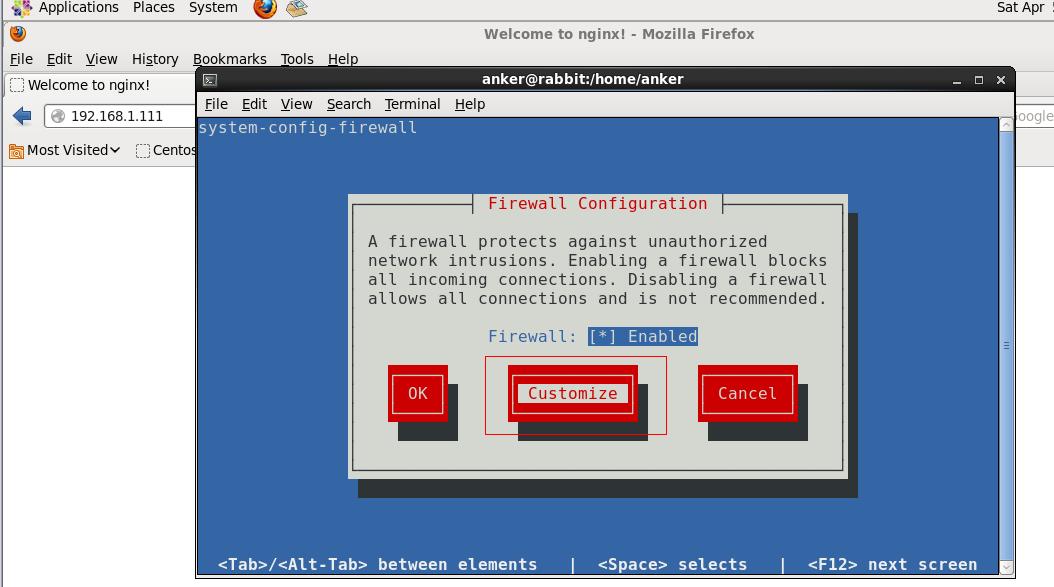Go back with the Firefox back arrow
Viewport: 1054px width, 587px height.
pos(22,116)
